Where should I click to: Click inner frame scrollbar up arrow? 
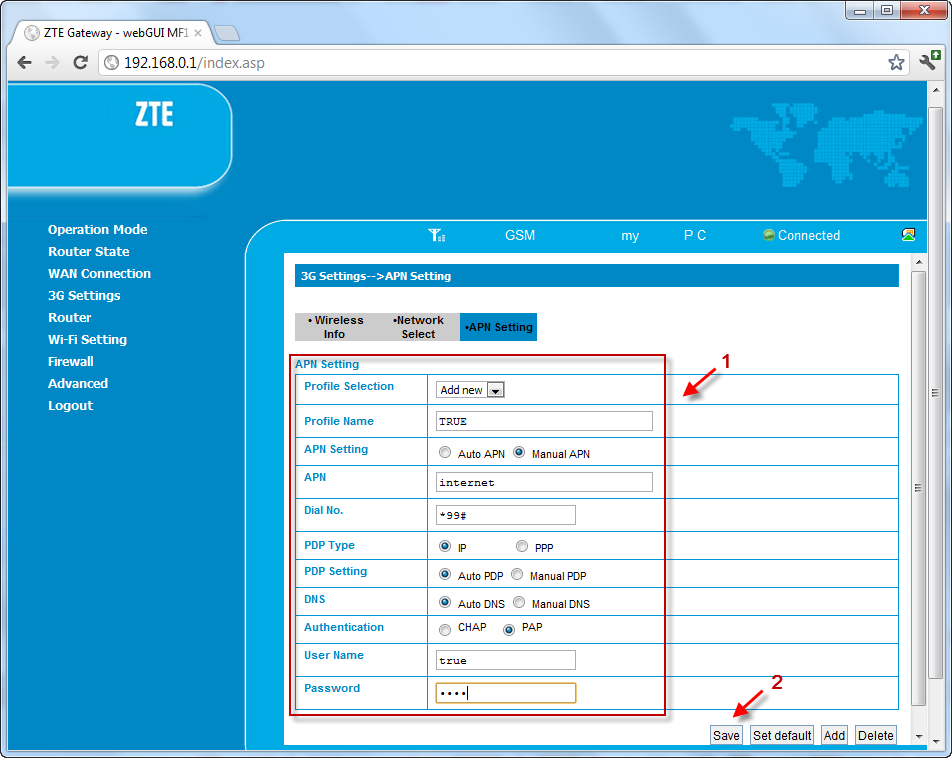[919, 262]
